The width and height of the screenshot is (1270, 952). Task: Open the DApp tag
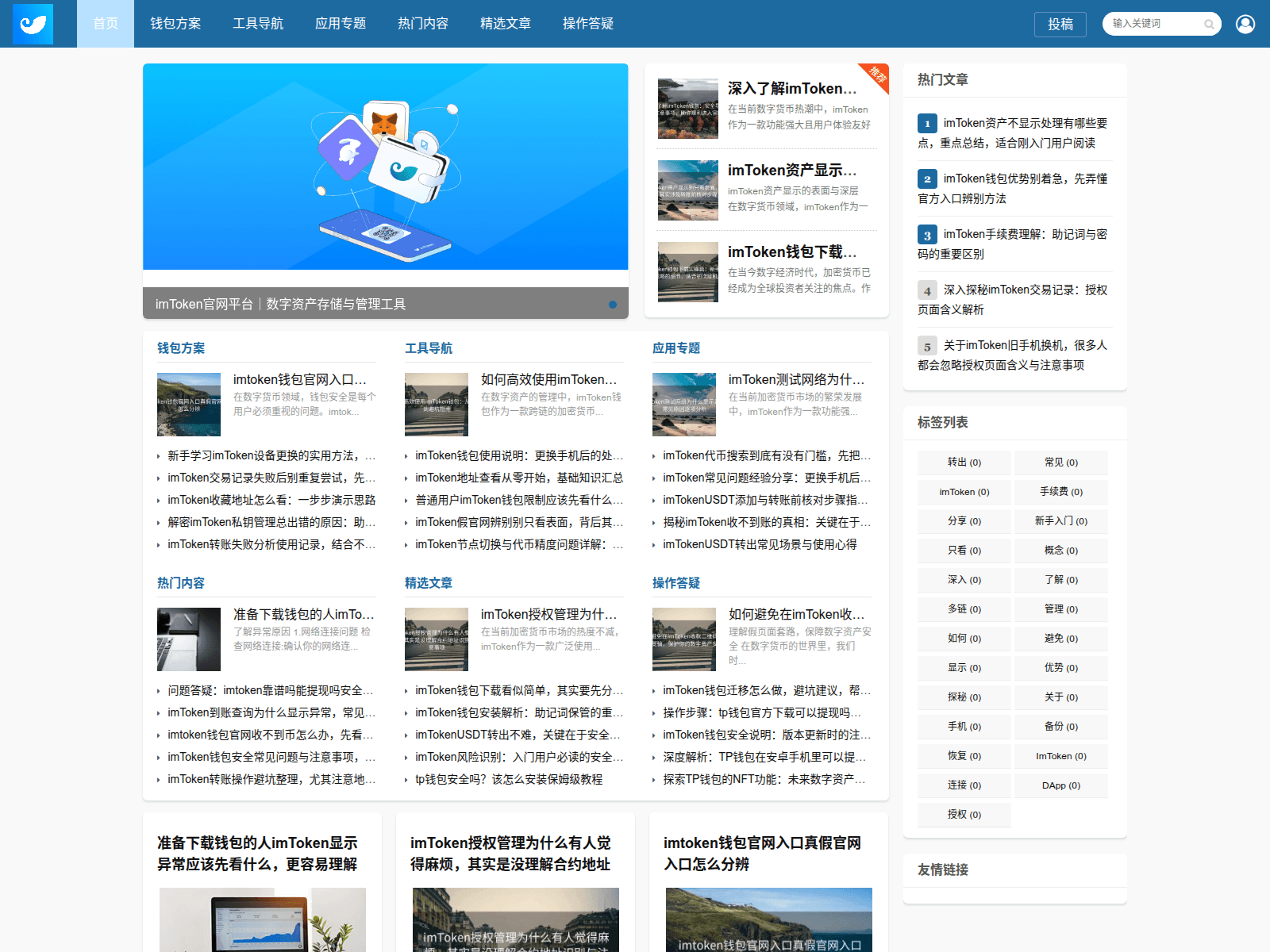pyautogui.click(x=1060, y=785)
